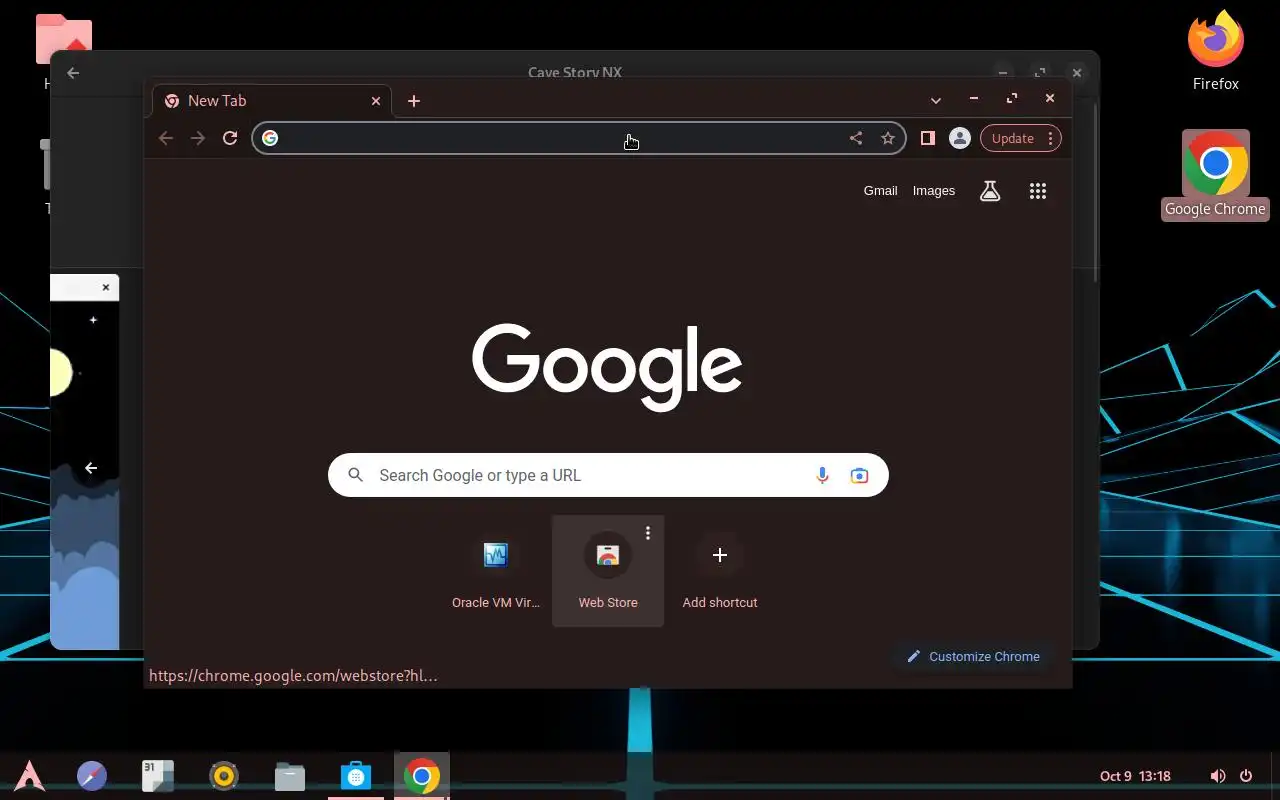Viewport: 1280px width, 800px height.
Task: Switch to Chrome in taskbar
Action: pyautogui.click(x=422, y=776)
